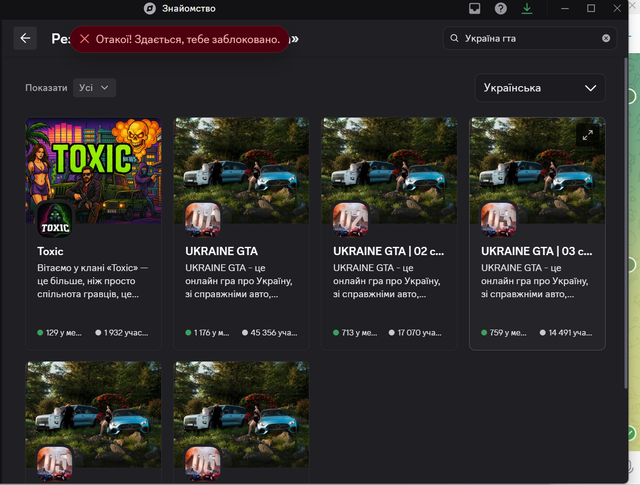
Task: Click the 1 932 members count
Action: 122,333
